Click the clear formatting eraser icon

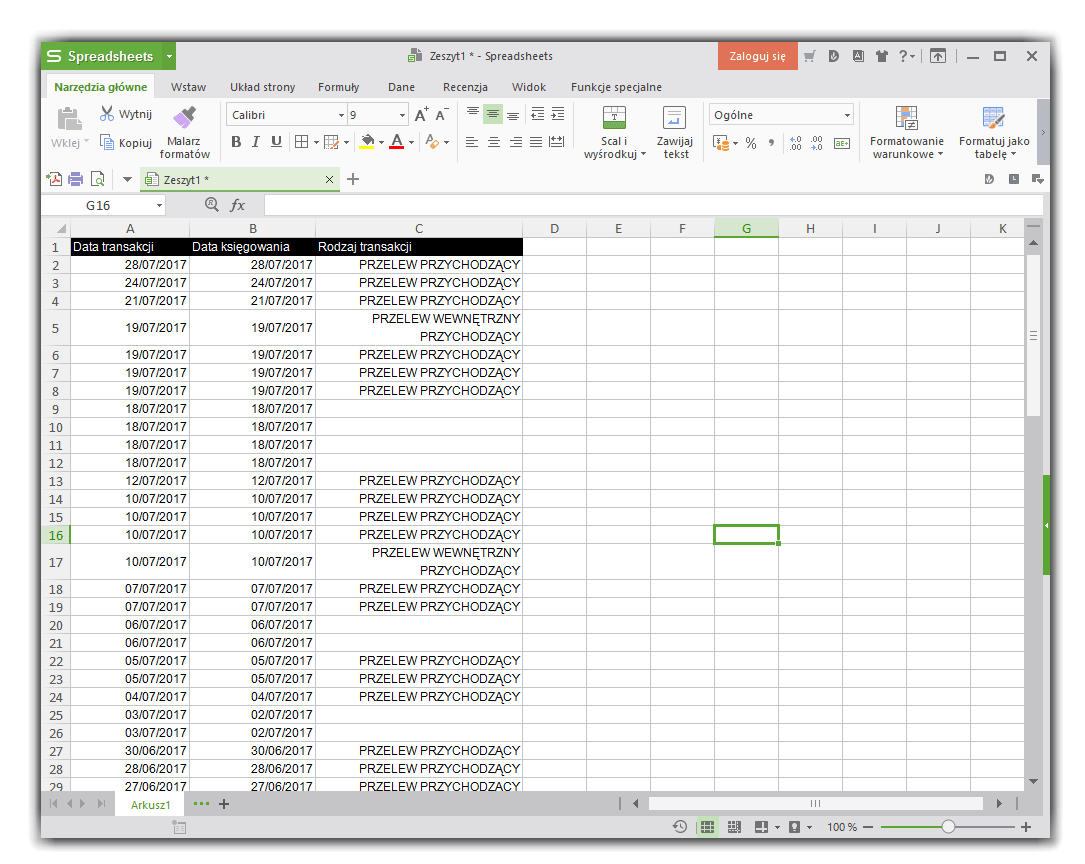click(432, 142)
